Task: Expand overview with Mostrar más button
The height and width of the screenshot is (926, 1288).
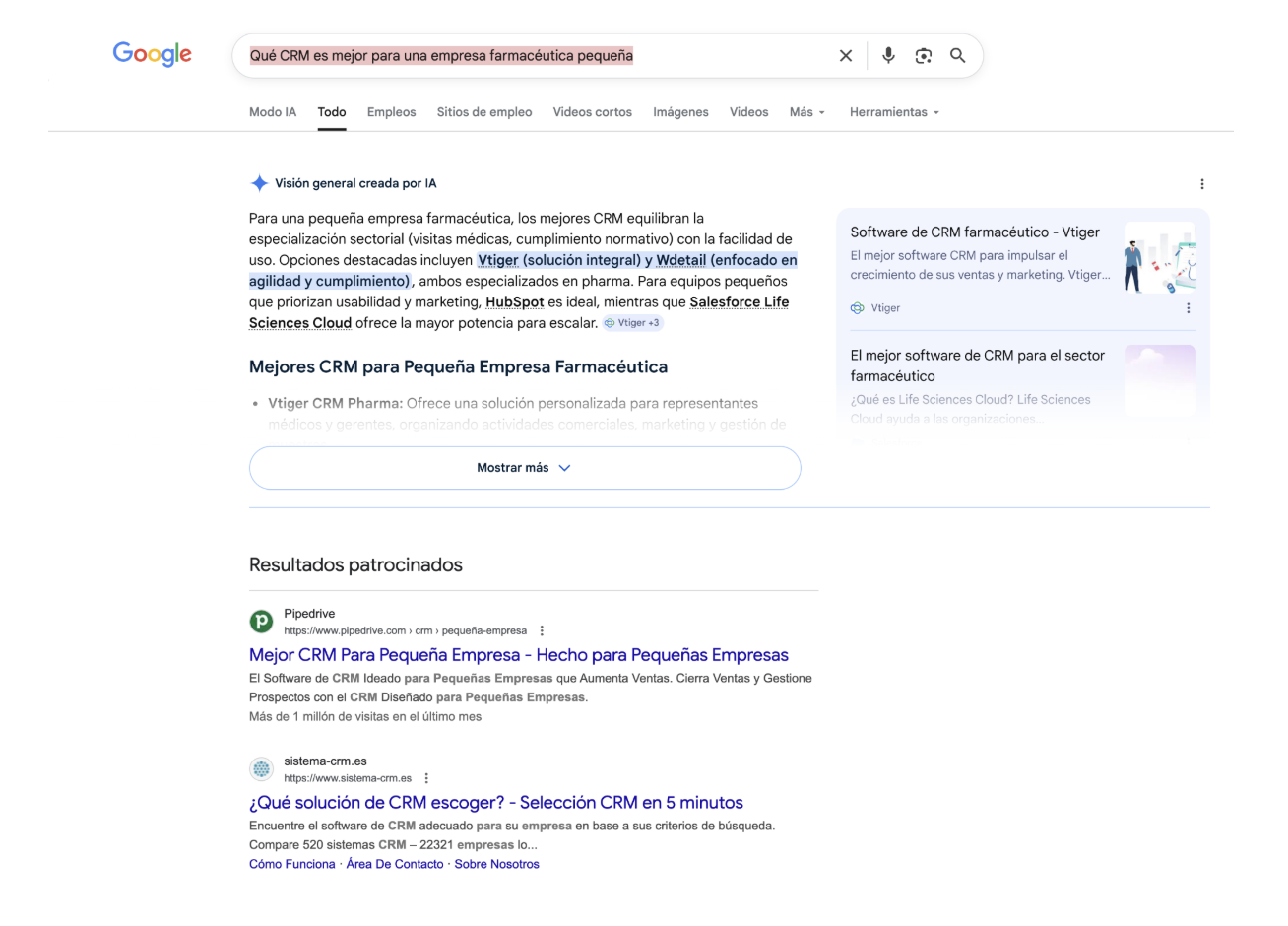Action: click(x=525, y=468)
